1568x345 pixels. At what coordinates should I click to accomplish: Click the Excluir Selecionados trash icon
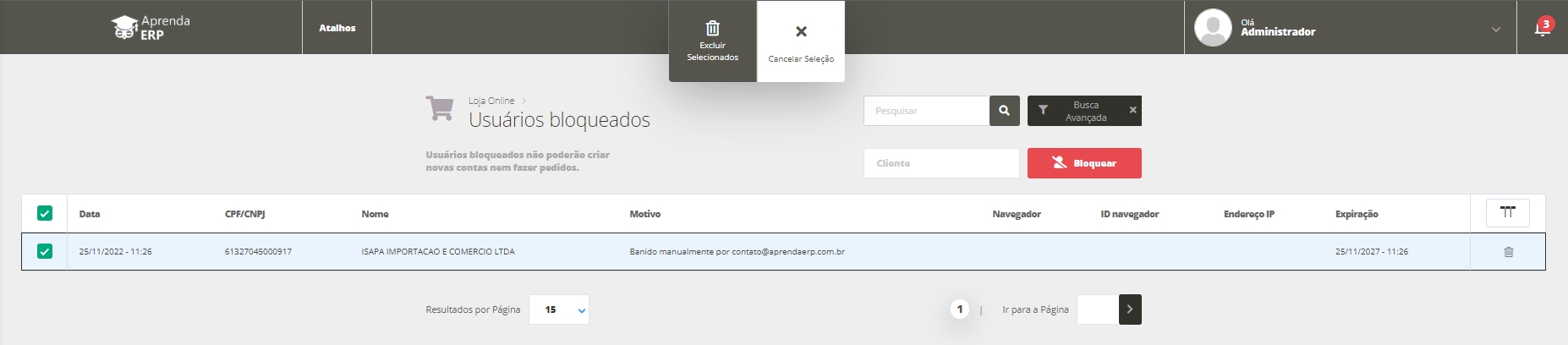(x=712, y=29)
